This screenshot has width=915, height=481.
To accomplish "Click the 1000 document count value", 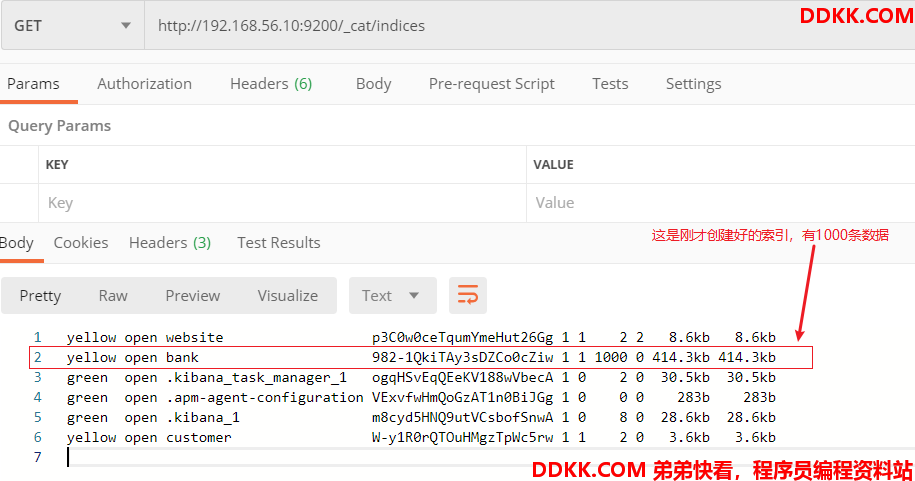I will (x=611, y=357).
